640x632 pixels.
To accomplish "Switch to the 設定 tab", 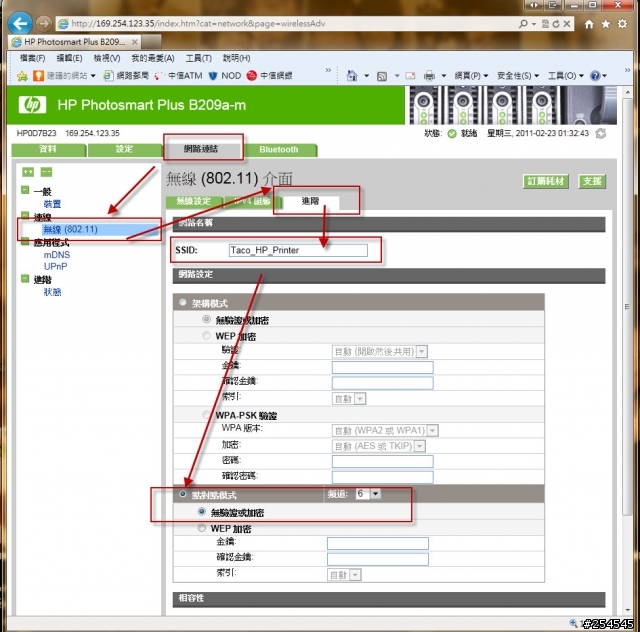I will (124, 149).
